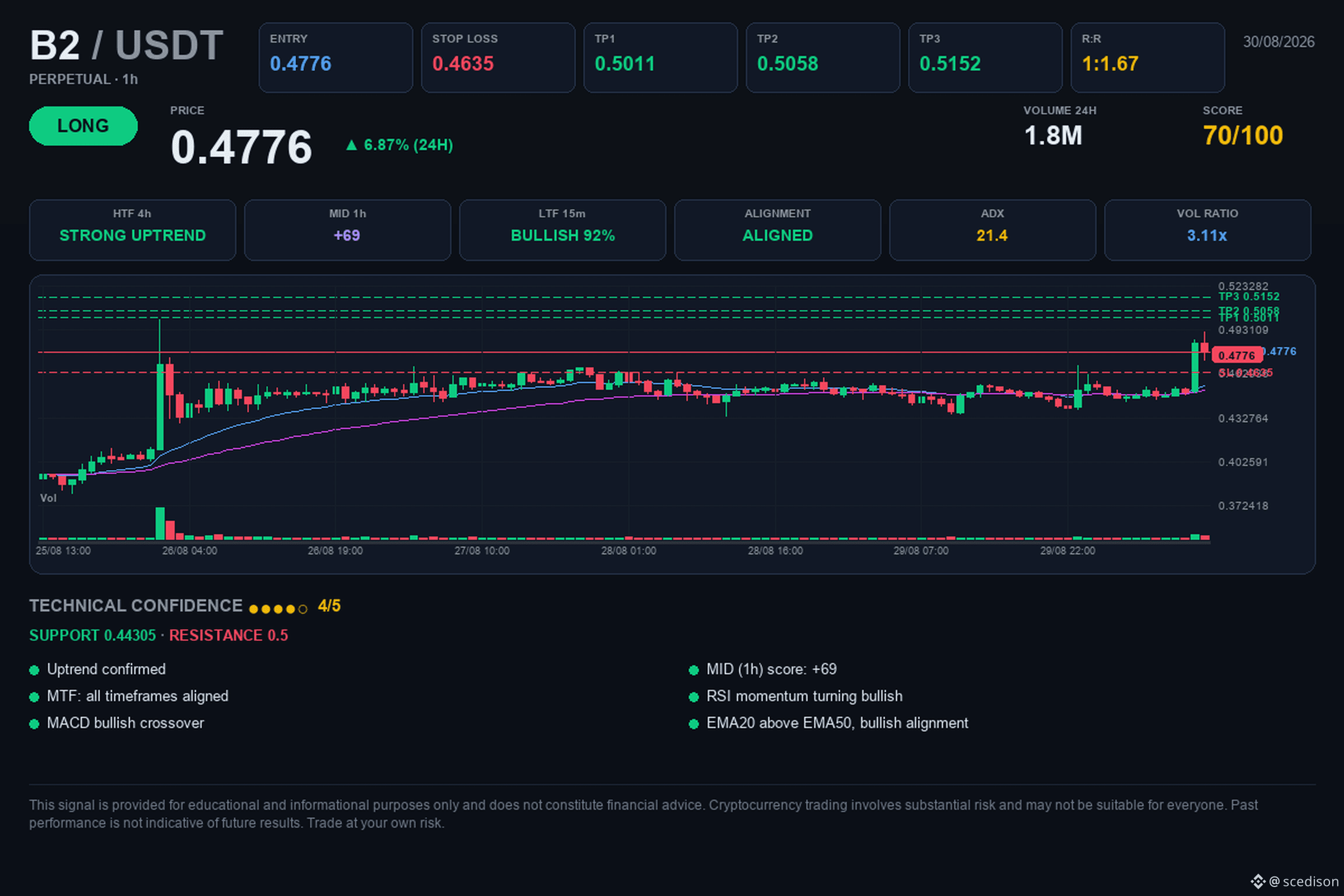
Task: Select the STOP LOSS card
Action: [498, 57]
